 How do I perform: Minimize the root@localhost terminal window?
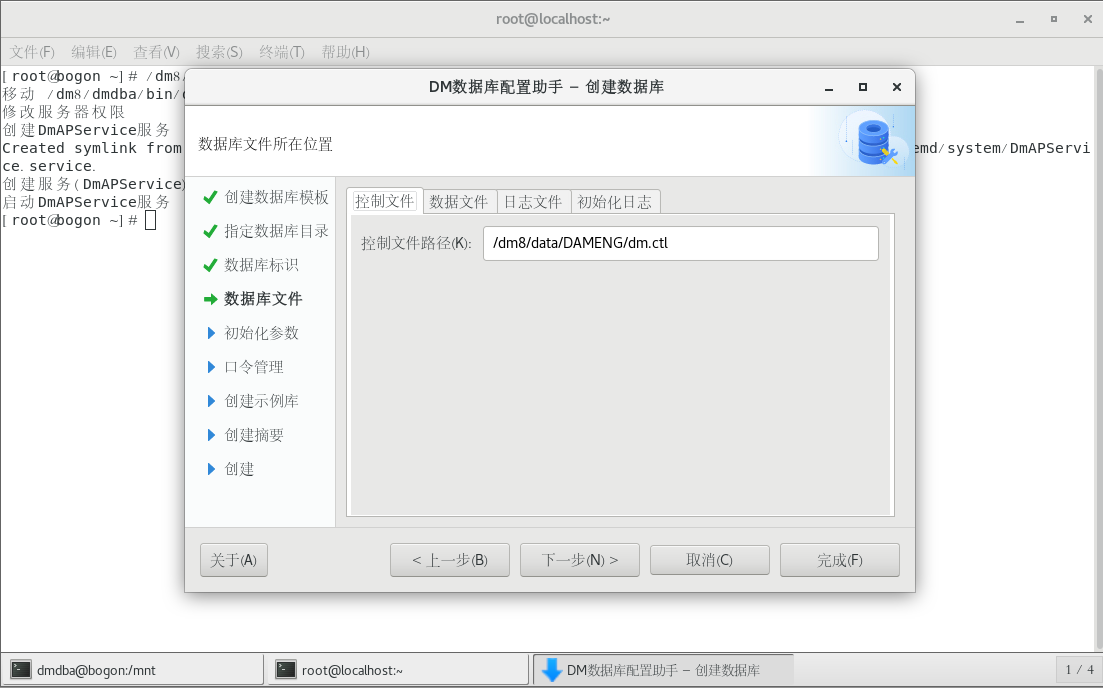tap(1020, 20)
